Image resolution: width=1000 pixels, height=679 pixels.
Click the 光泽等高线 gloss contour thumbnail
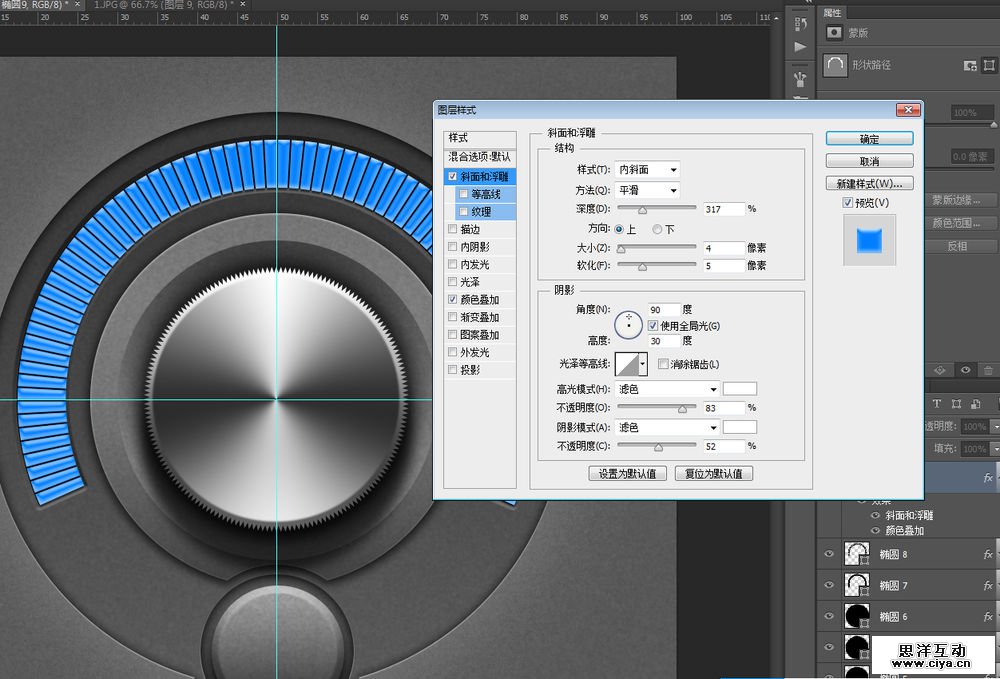point(626,364)
